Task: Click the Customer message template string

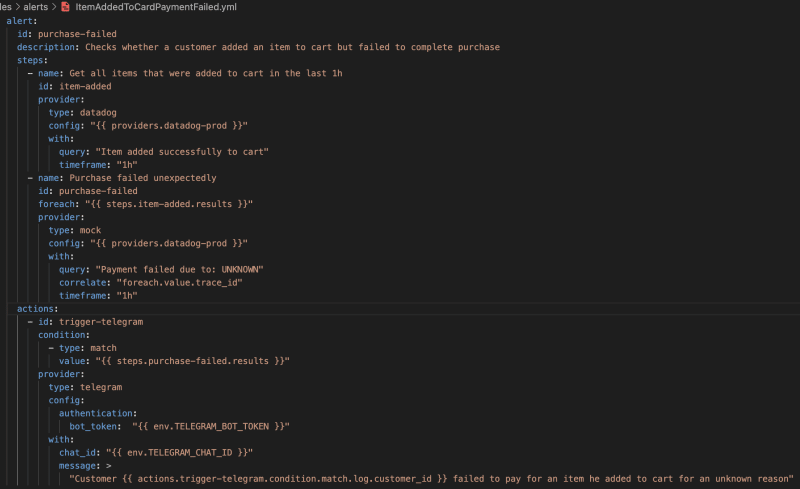Action: (431, 479)
